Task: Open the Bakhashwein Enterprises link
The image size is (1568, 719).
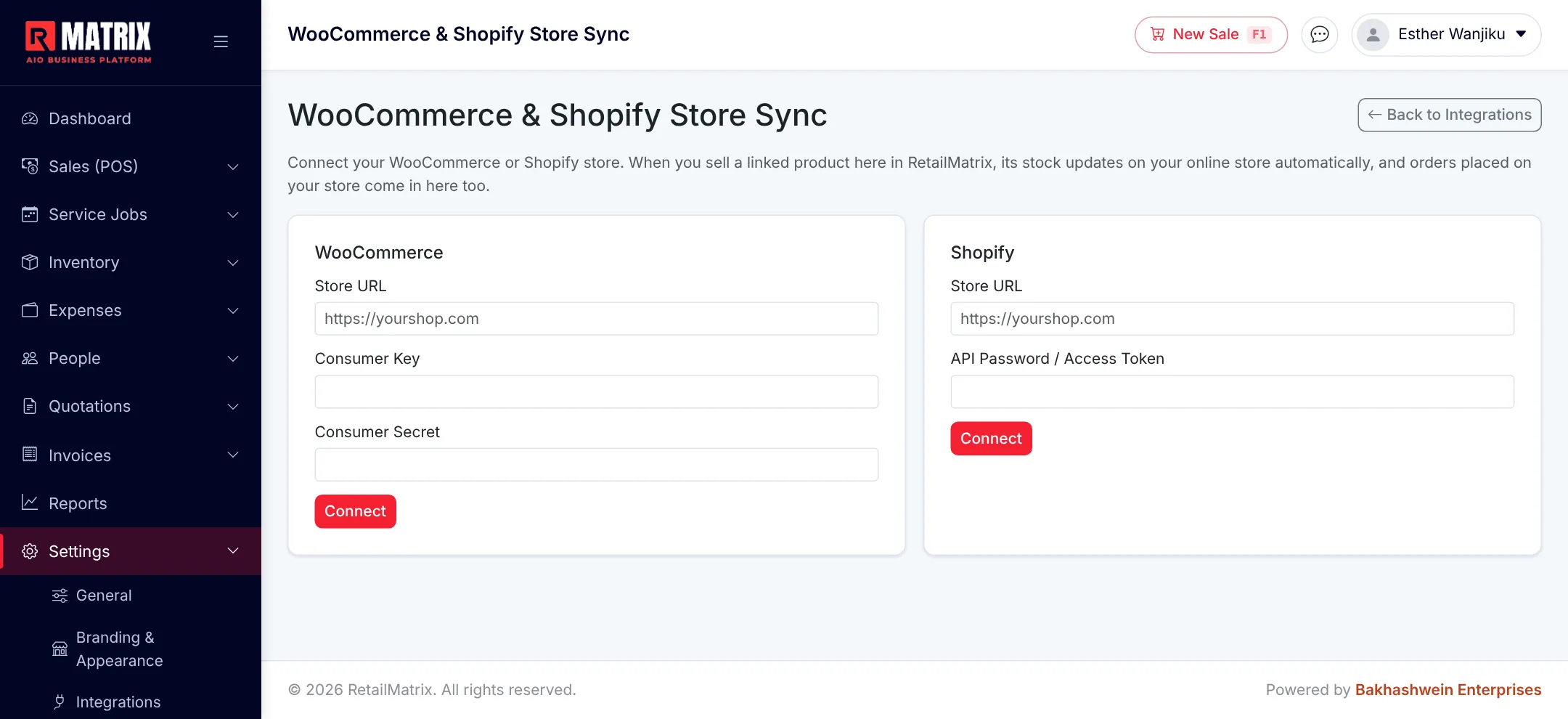Action: [1447, 690]
